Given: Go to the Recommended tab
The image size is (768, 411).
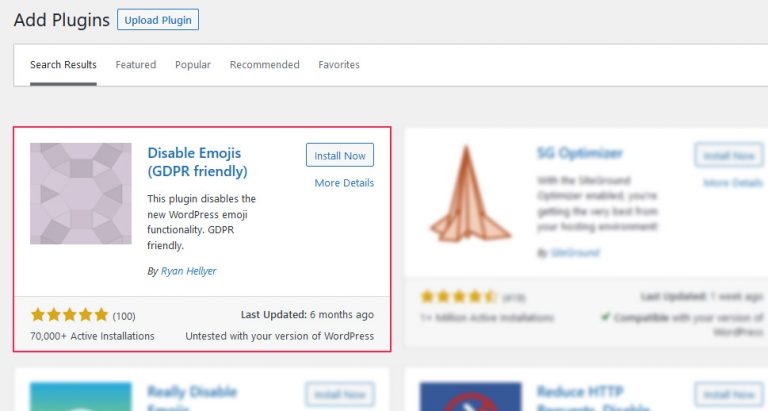Looking at the screenshot, I should coord(264,65).
